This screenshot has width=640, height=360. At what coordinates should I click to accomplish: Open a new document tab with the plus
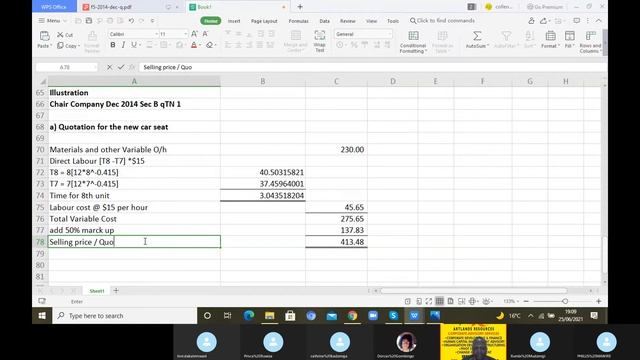click(300, 7)
